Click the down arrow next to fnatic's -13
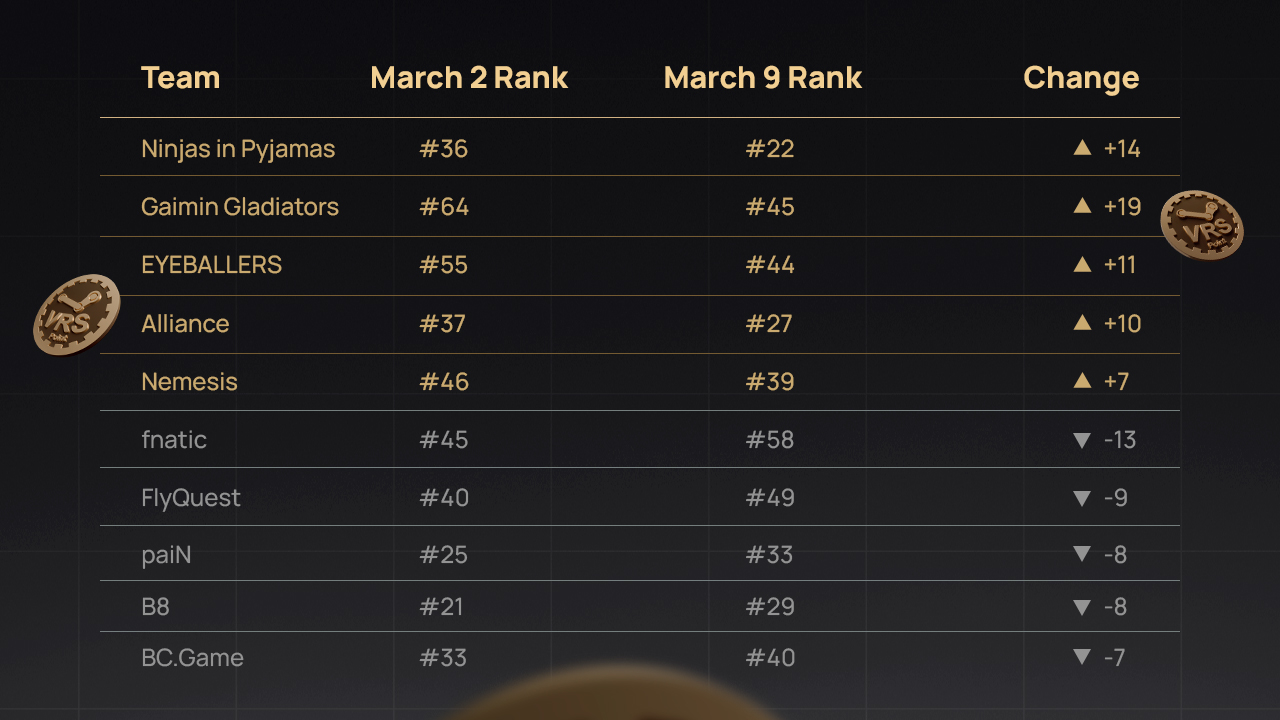Viewport: 1280px width, 720px height. (1081, 440)
